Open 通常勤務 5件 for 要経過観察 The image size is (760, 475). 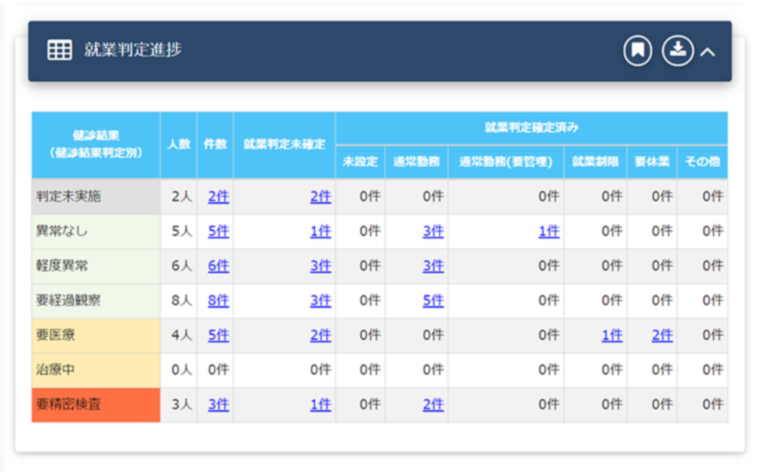[433, 301]
